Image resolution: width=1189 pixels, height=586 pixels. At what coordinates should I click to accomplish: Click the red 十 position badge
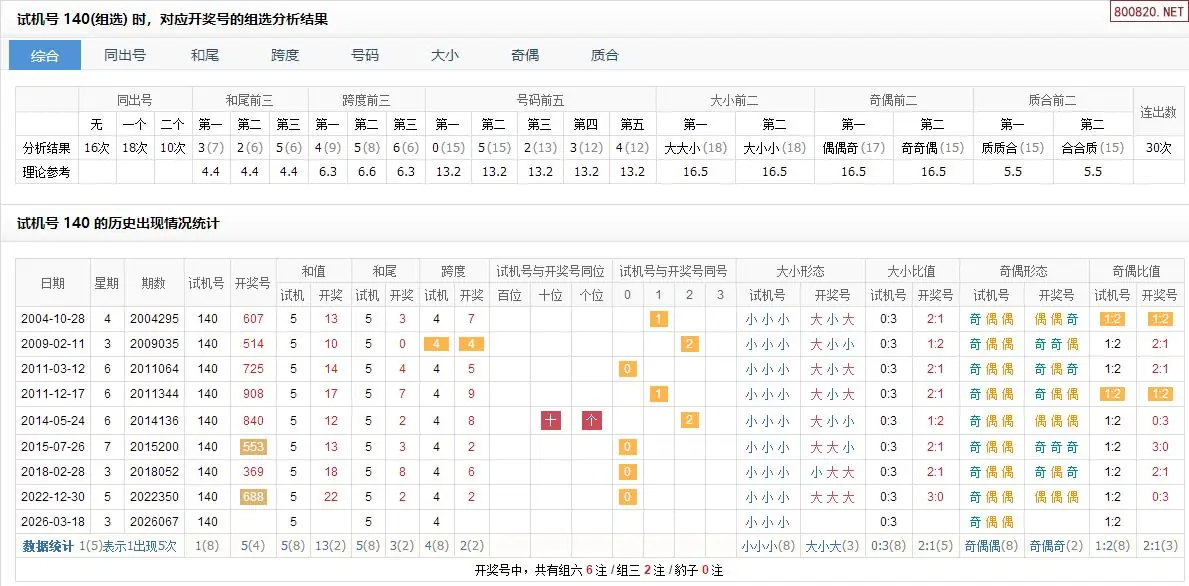tap(551, 421)
